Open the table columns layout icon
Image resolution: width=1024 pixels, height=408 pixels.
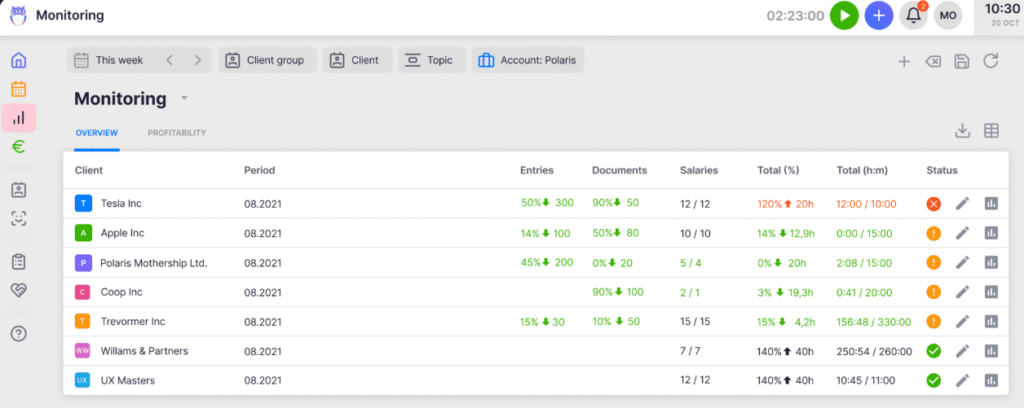991,131
